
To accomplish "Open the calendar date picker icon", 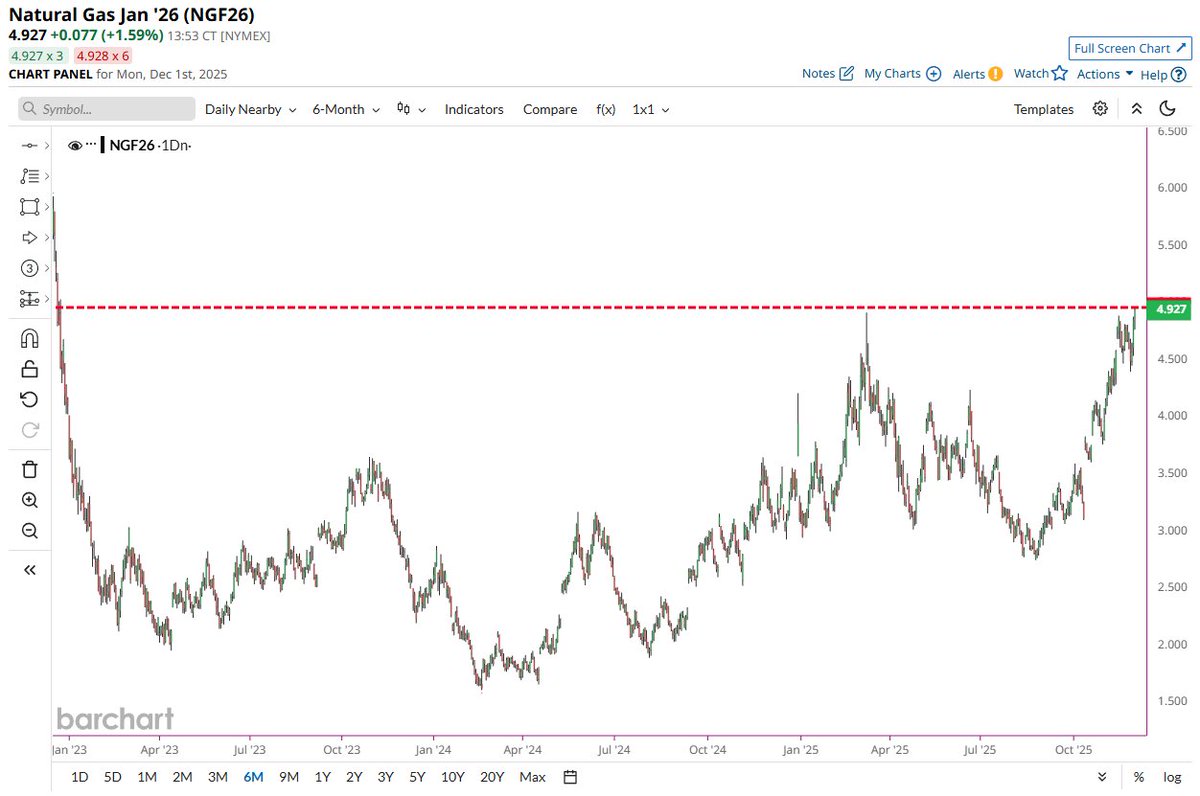I will pos(569,776).
